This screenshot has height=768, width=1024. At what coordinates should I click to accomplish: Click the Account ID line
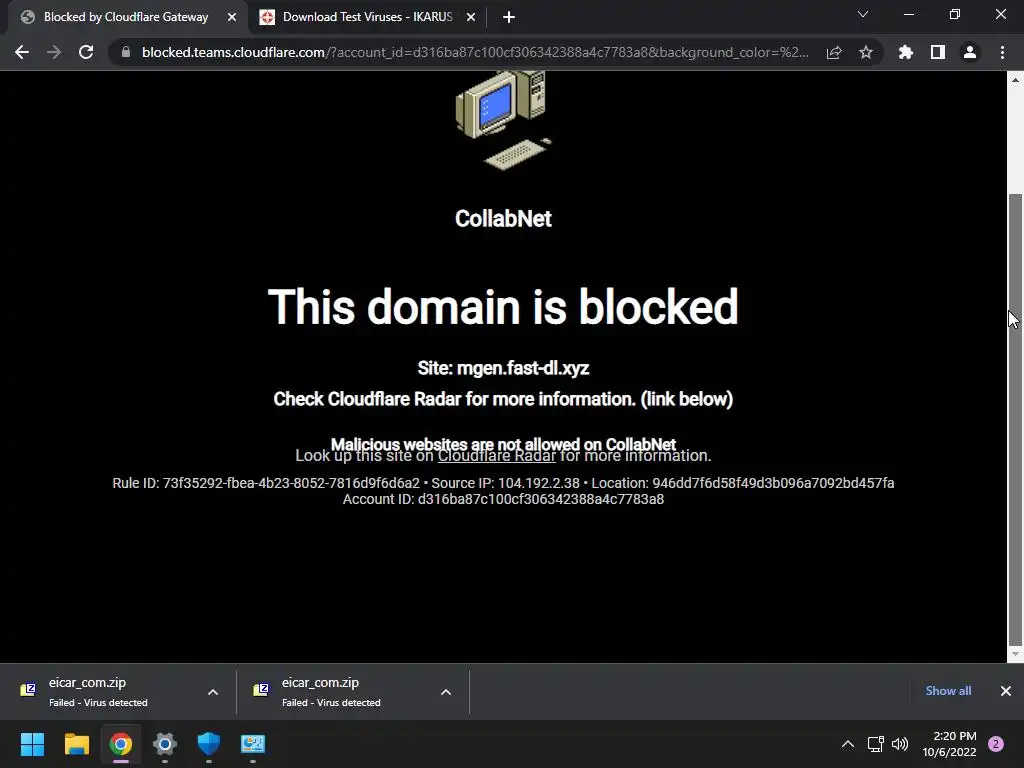click(504, 500)
